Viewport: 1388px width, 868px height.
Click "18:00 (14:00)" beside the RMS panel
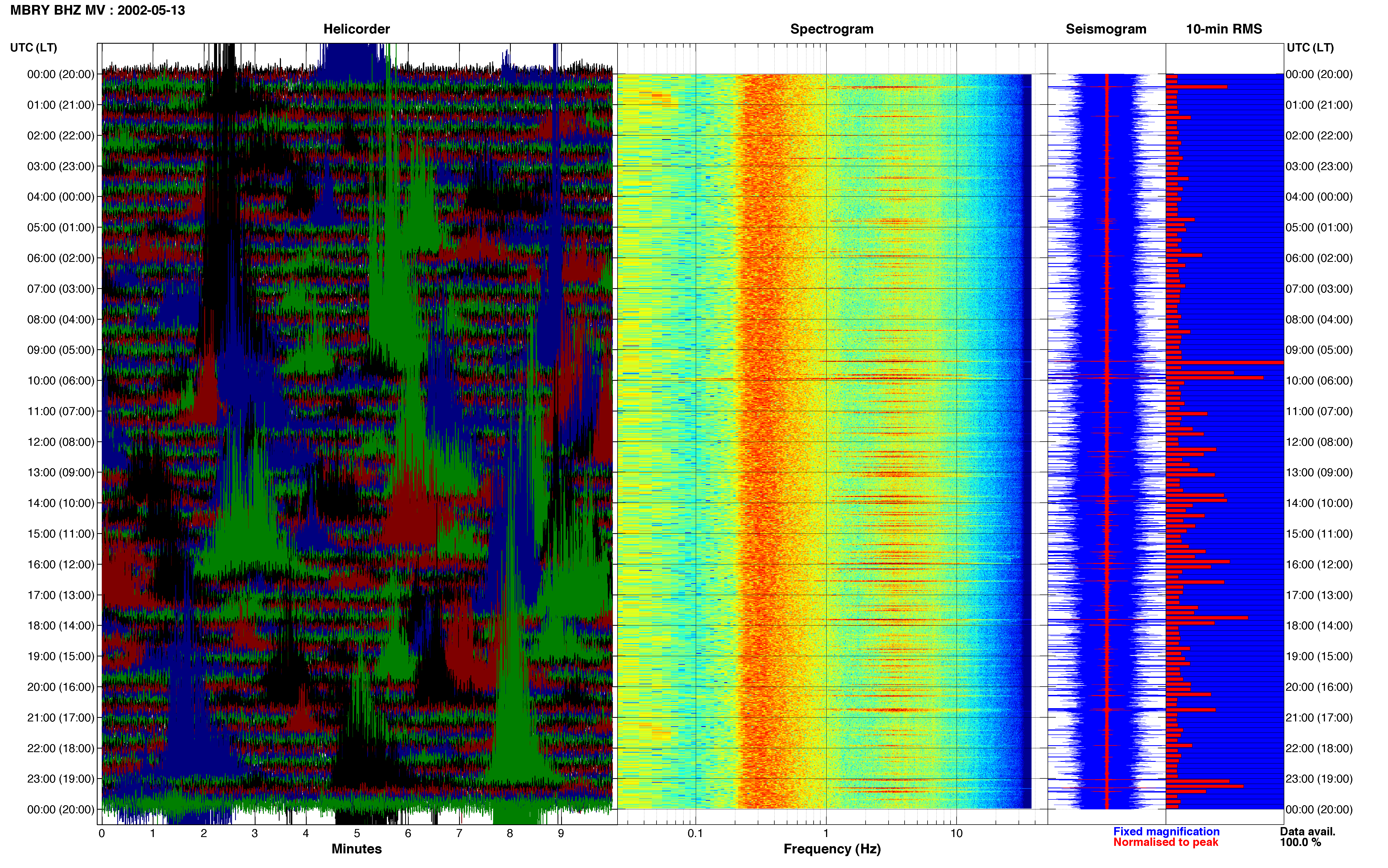click(1319, 626)
